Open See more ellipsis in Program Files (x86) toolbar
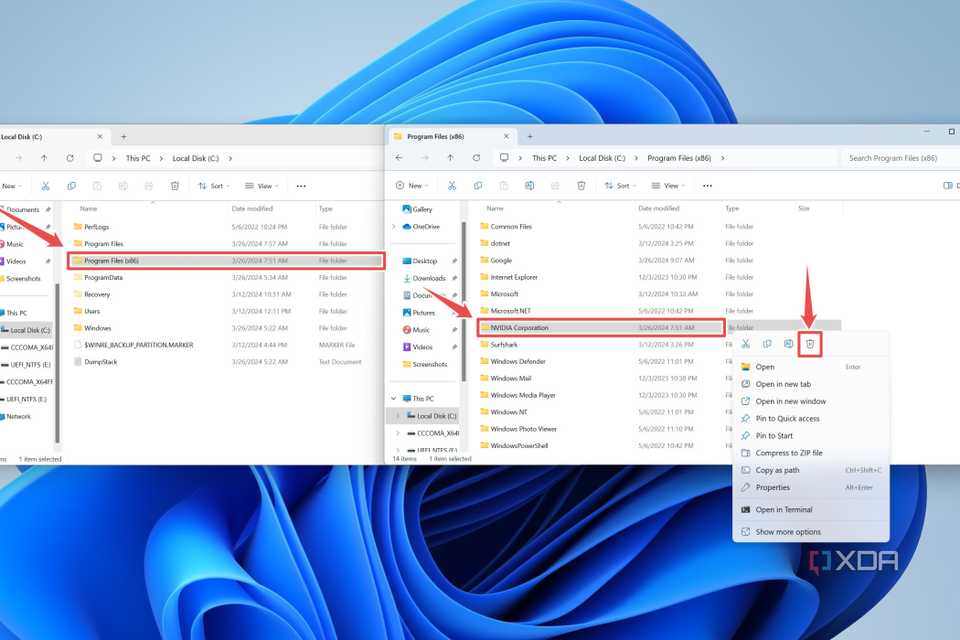Image resolution: width=960 pixels, height=640 pixels. (x=707, y=186)
